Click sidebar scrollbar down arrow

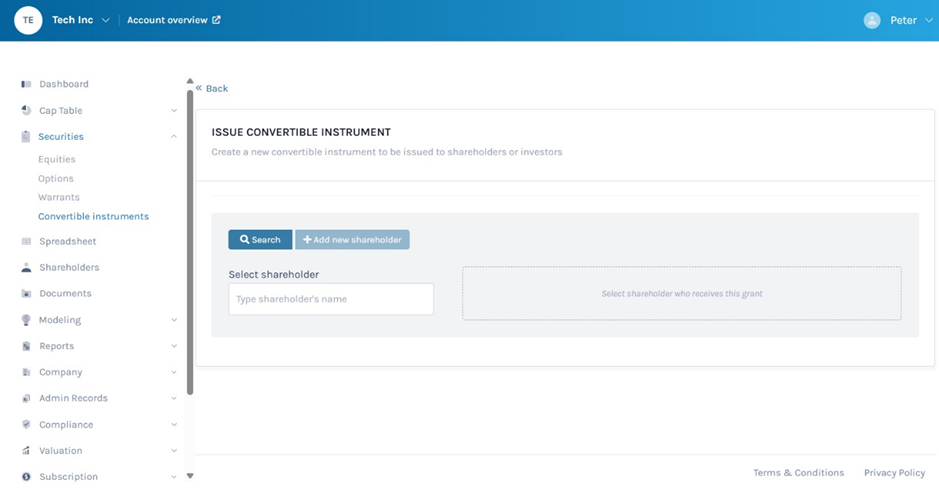[x=190, y=476]
